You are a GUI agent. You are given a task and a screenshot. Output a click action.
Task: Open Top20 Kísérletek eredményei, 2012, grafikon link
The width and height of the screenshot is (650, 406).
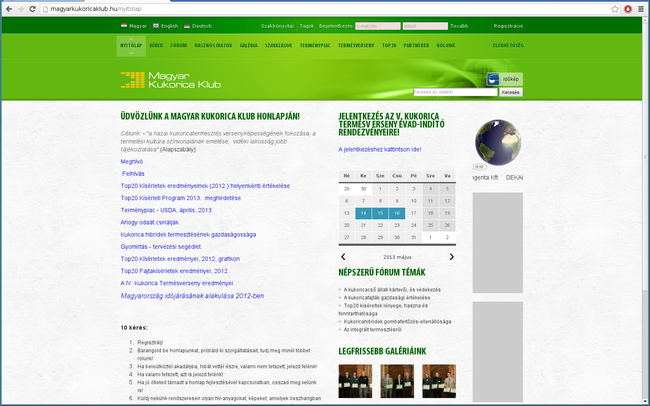(x=180, y=259)
